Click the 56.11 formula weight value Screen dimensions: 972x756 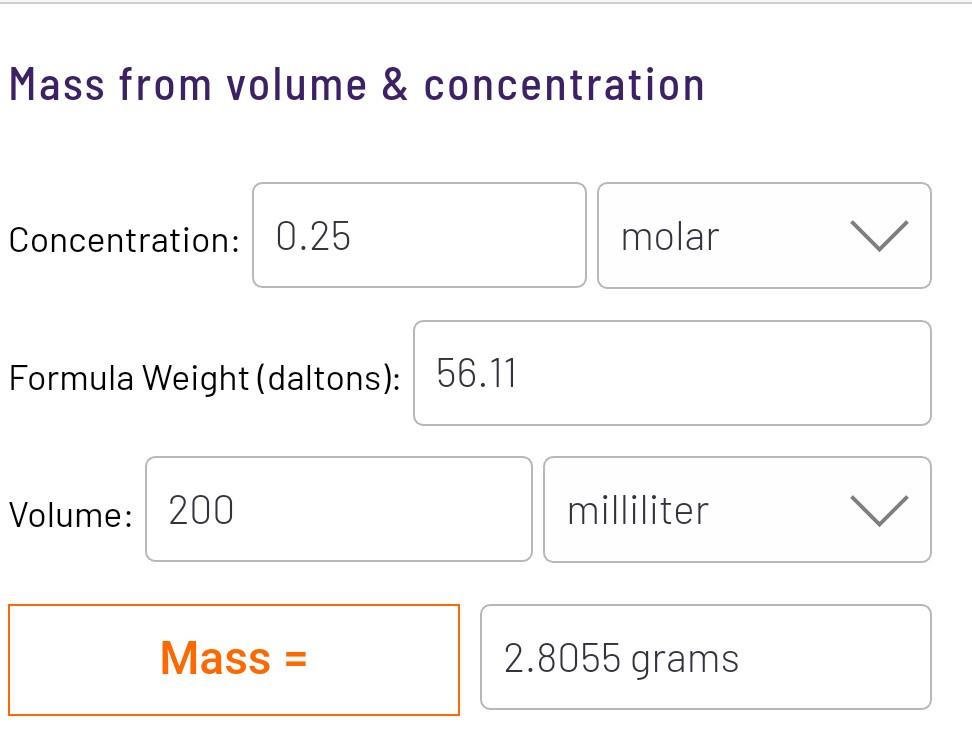pyautogui.click(x=476, y=374)
